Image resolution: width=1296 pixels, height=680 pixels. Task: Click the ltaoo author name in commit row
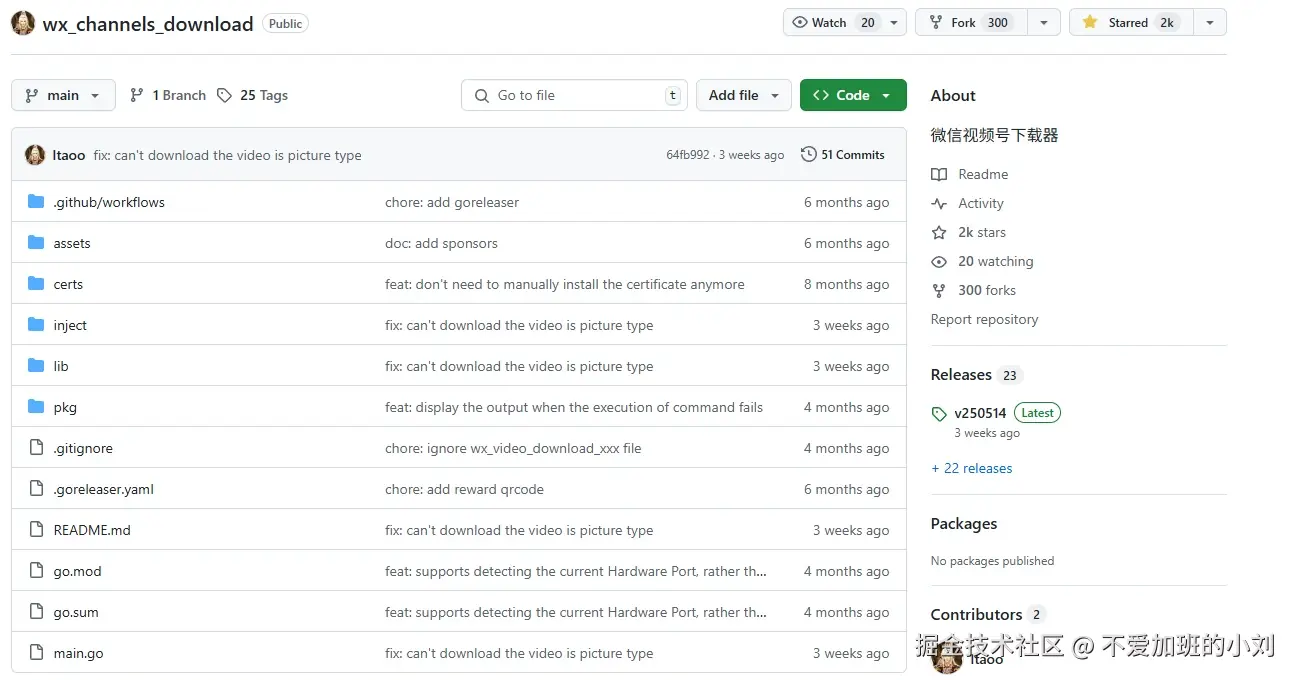coord(69,155)
